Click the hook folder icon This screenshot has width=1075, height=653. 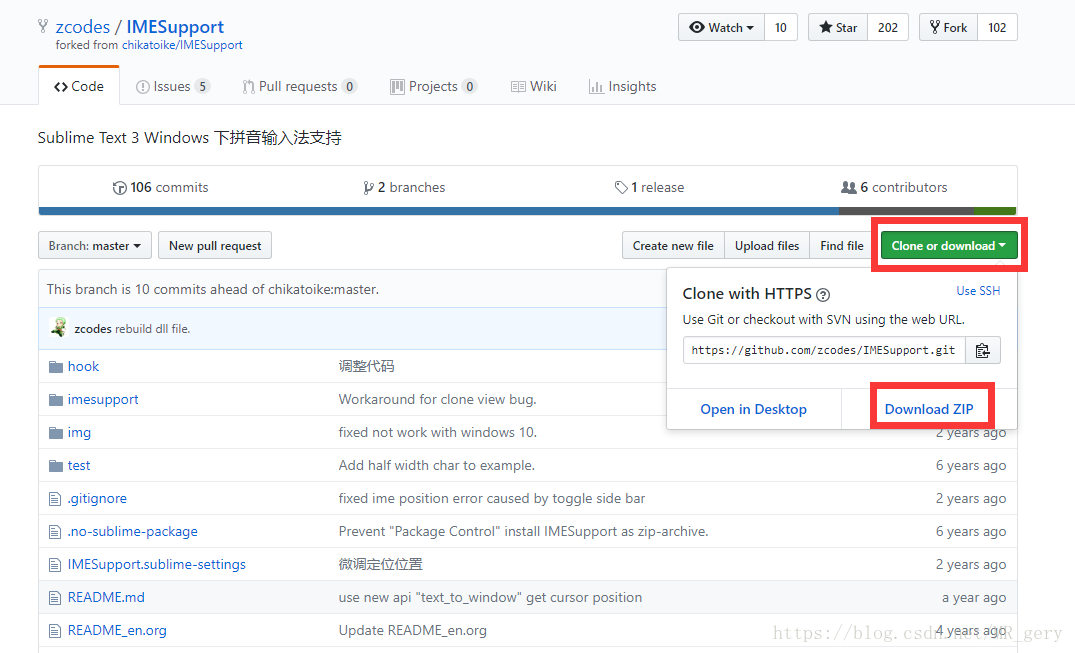56,367
